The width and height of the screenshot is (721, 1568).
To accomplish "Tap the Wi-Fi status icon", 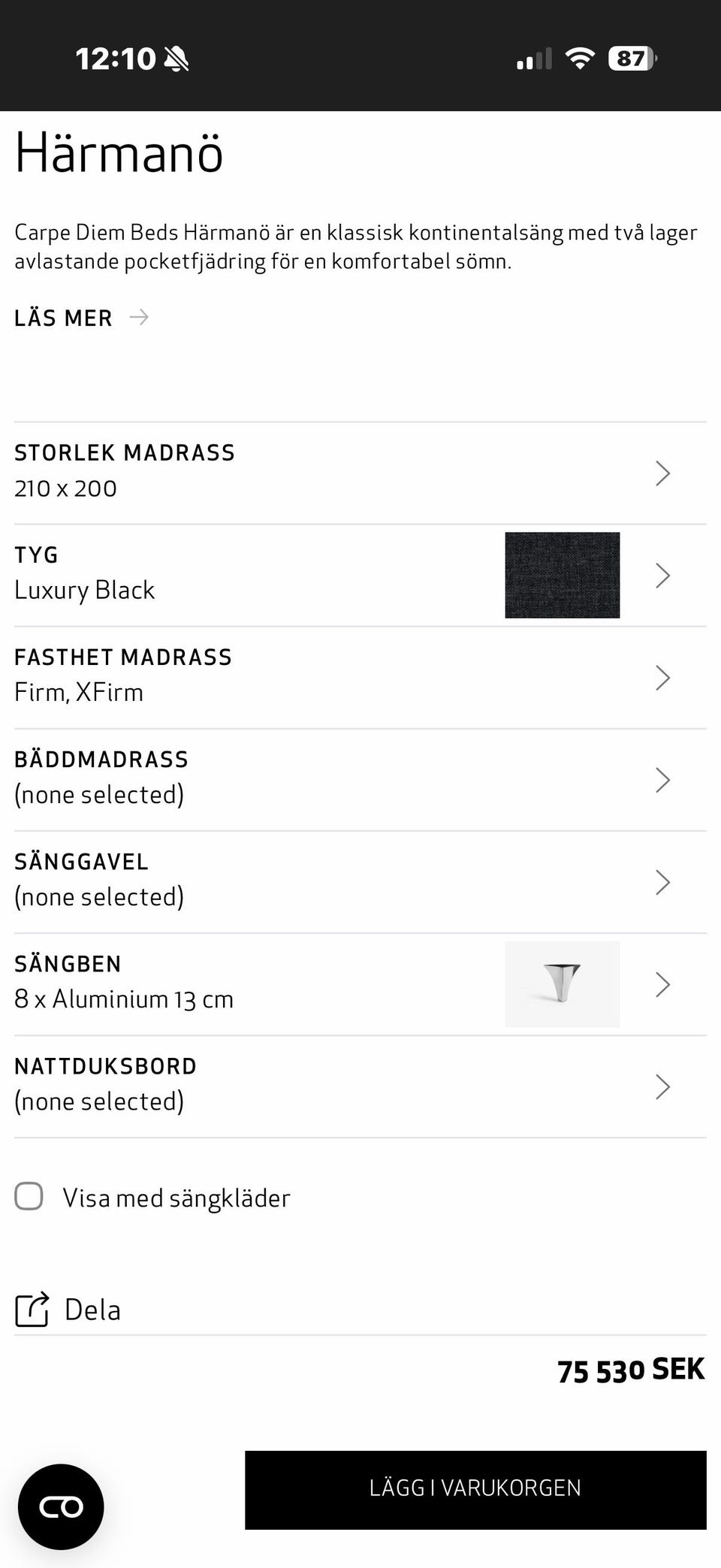I will [579, 59].
